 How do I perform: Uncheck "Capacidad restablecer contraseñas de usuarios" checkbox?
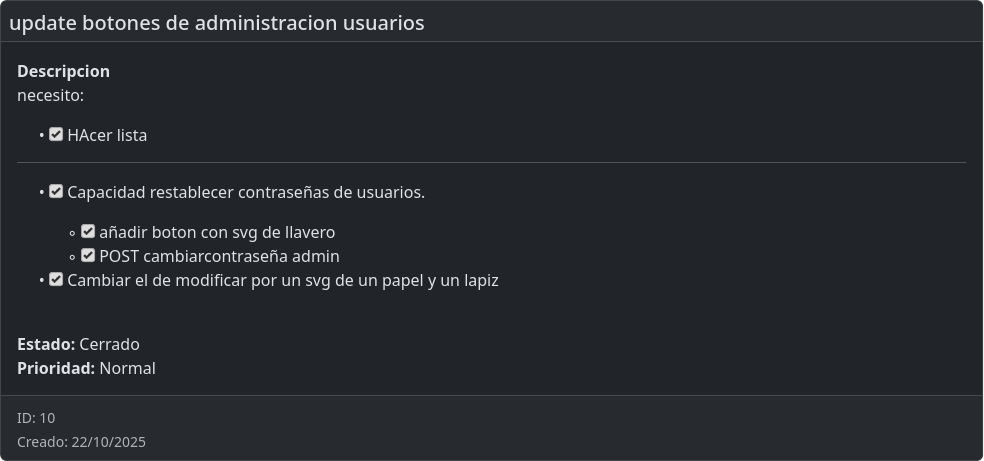point(56,191)
